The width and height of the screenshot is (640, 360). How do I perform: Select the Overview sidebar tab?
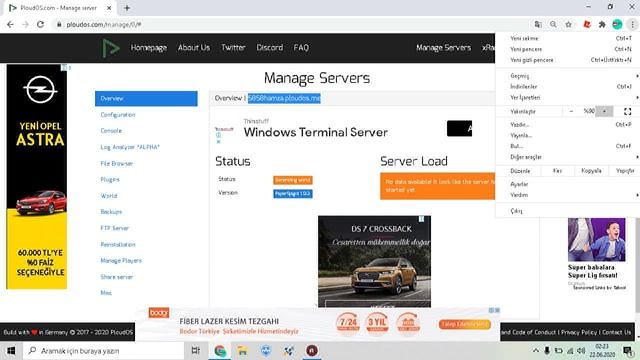click(146, 98)
